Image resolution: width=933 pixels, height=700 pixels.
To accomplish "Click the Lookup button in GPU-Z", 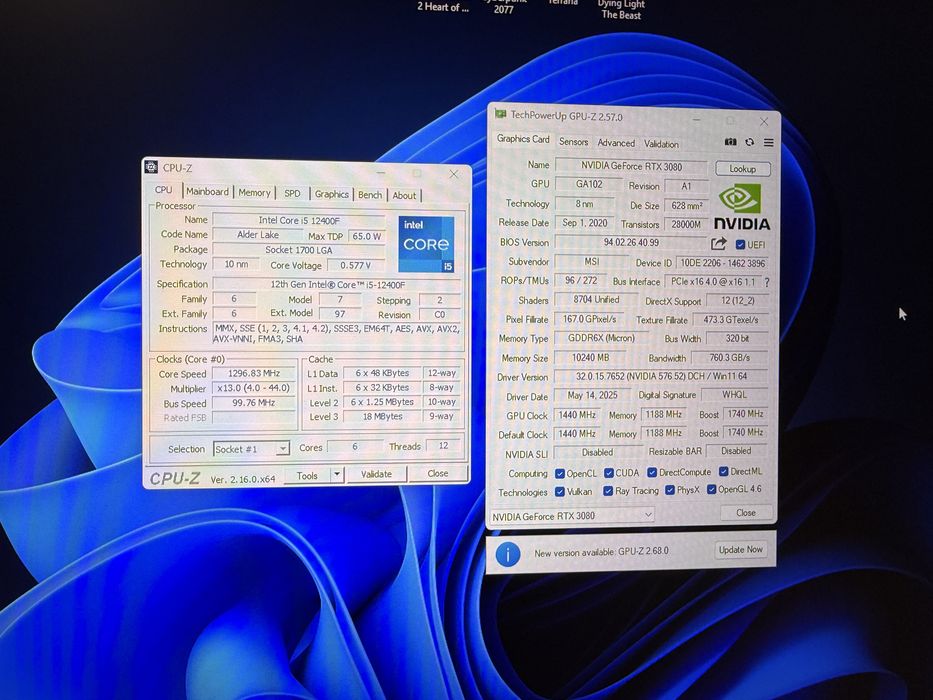I will (x=743, y=168).
